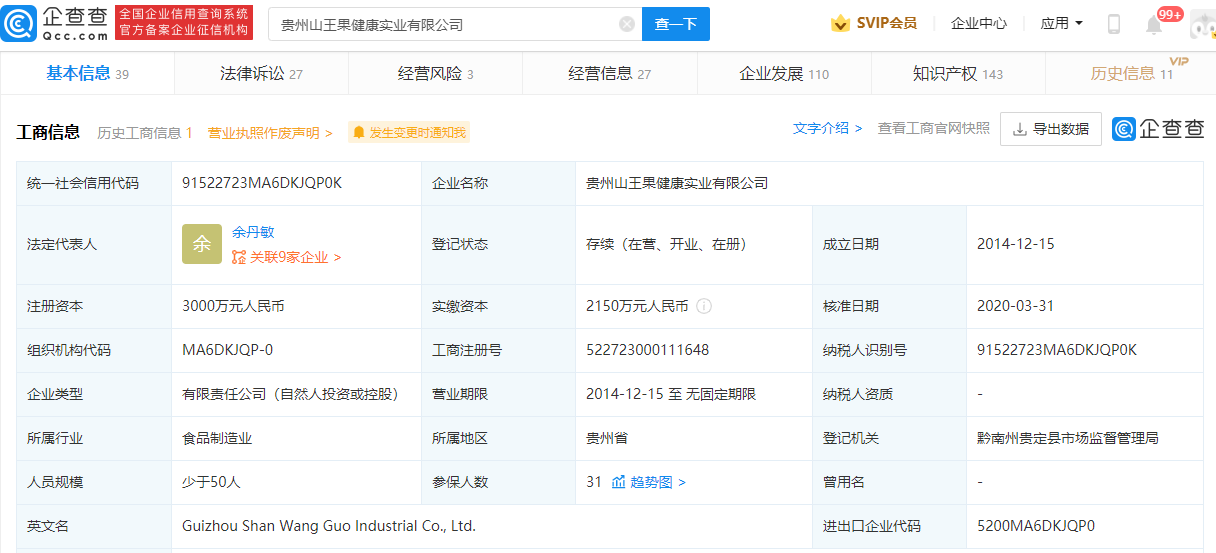Expand 关联9家企业 link
This screenshot has height=553, width=1216.
pos(287,257)
